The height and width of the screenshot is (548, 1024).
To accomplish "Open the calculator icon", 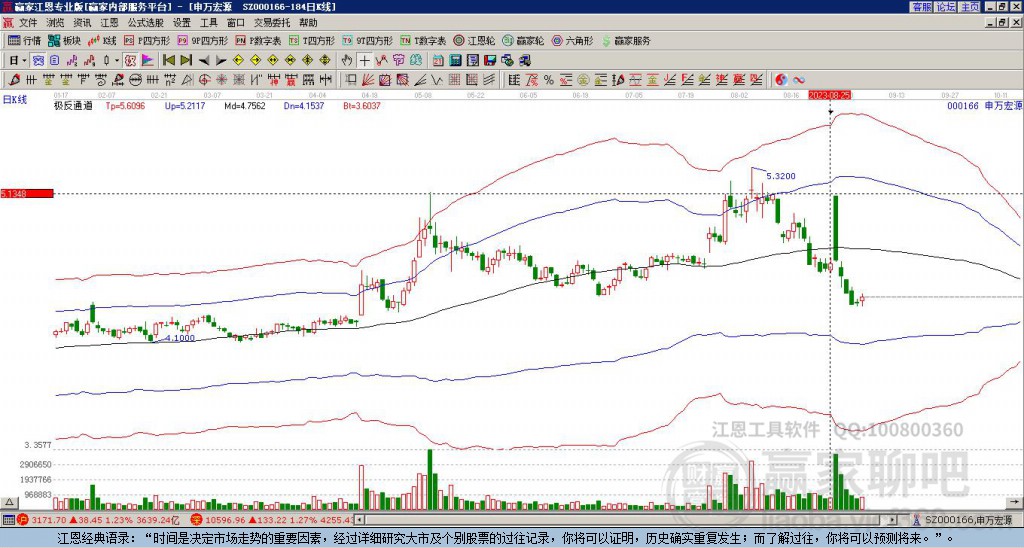I will (x=456, y=61).
